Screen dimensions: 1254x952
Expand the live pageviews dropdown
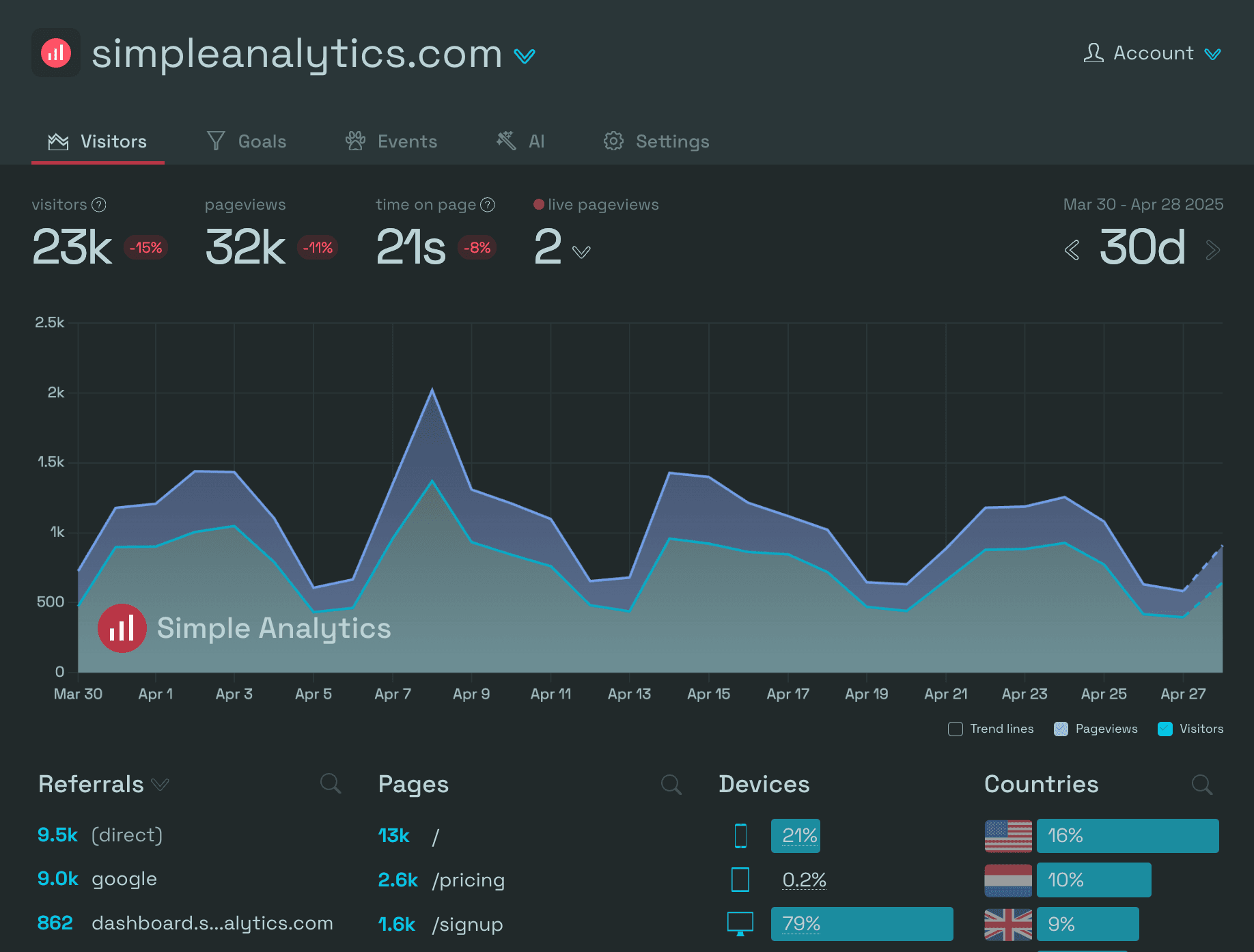point(581,251)
